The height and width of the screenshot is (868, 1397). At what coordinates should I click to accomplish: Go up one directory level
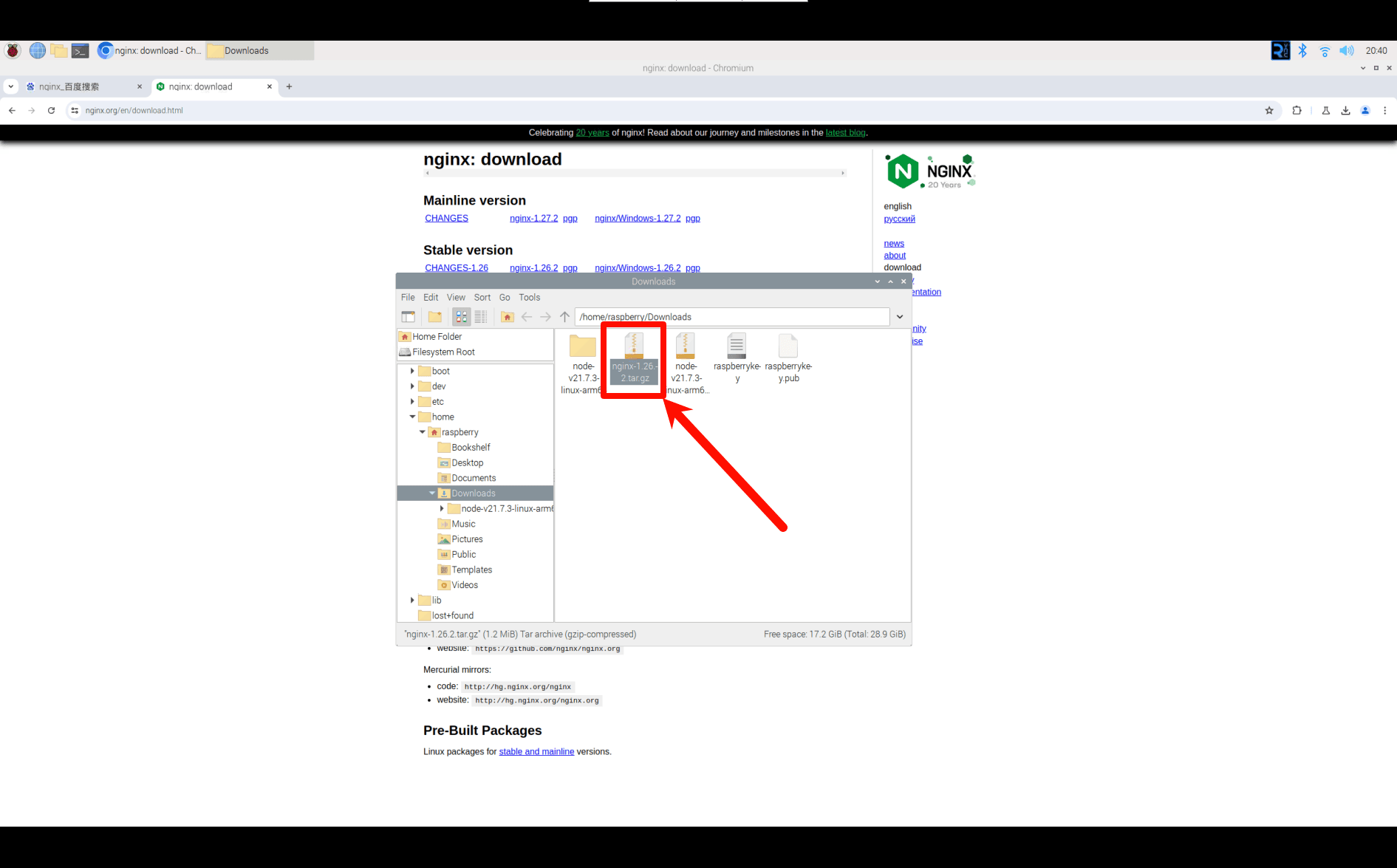click(564, 316)
